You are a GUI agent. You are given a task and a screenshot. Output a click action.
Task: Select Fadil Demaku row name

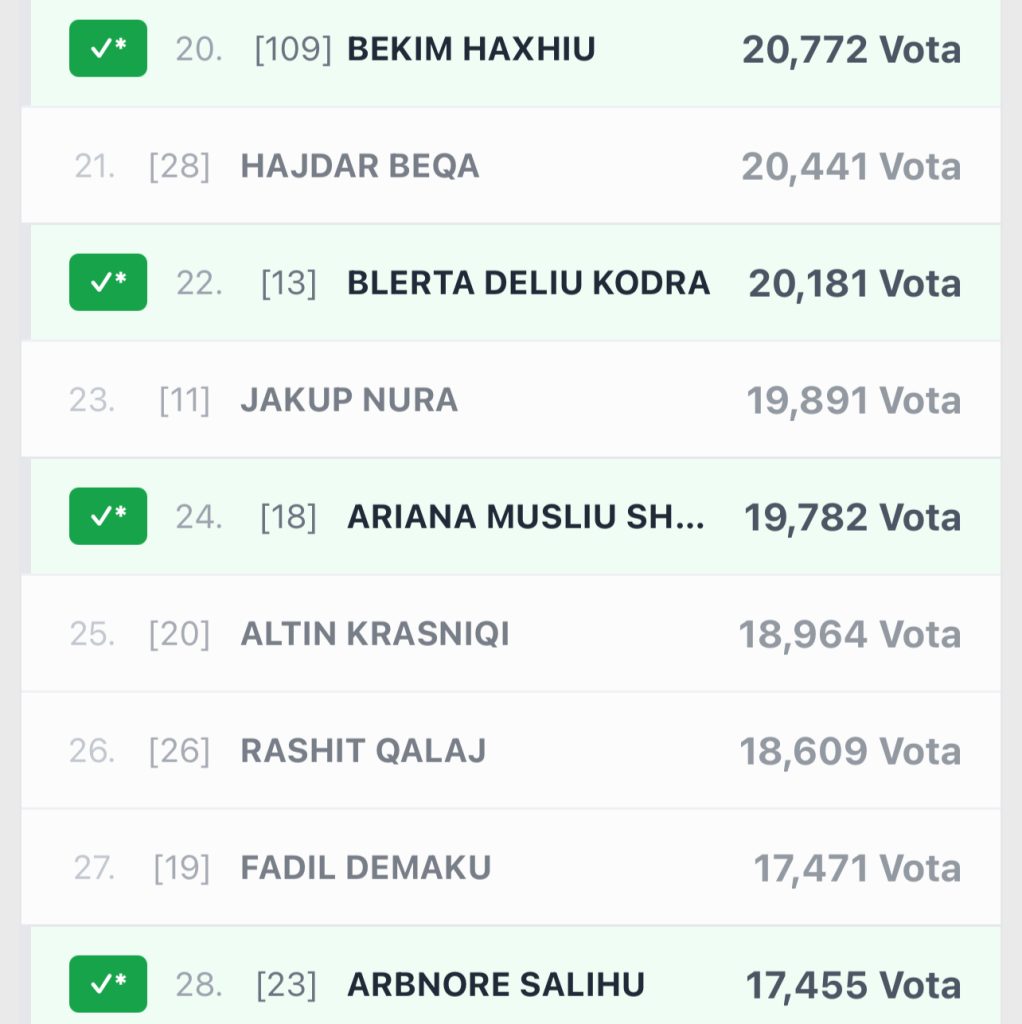(366, 868)
